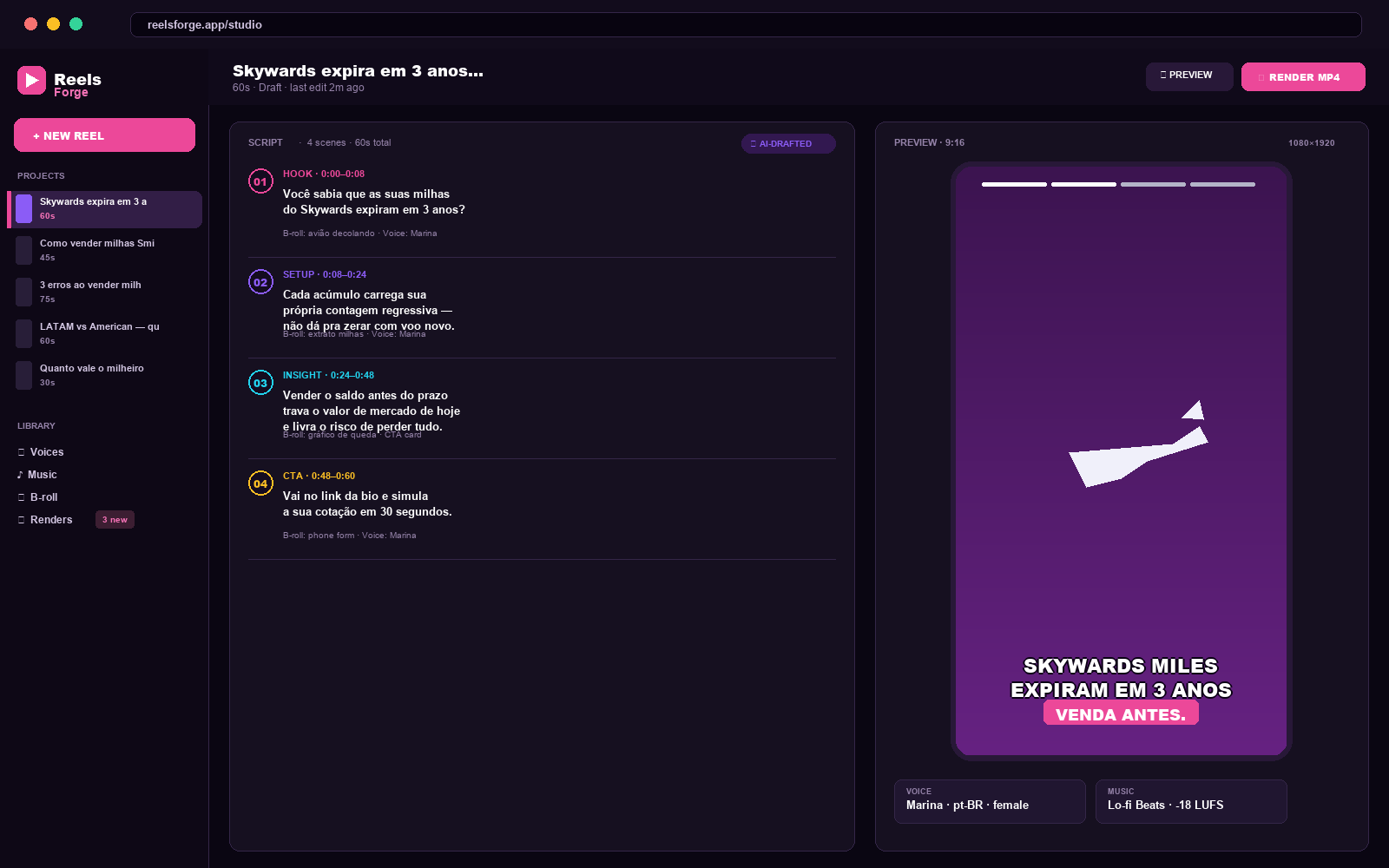Screen dimensions: 1389x868
Task: Create a new reel
Action: pos(104,135)
